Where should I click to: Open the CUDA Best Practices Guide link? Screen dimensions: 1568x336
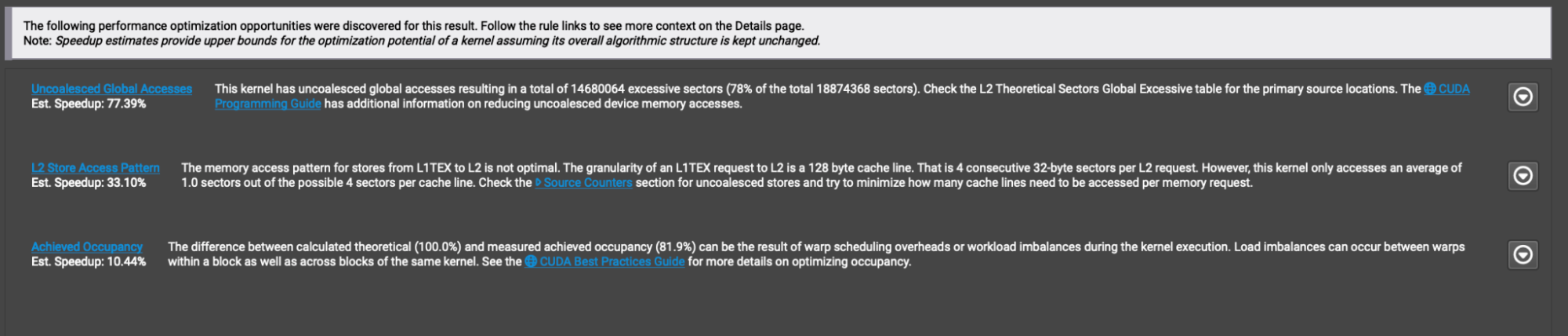click(x=612, y=261)
